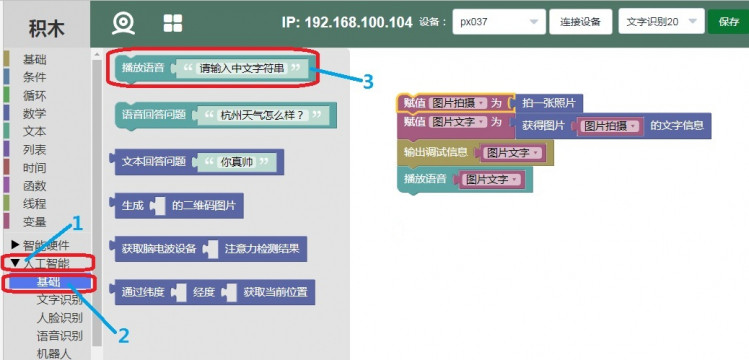Click the 基础 category khaki color swatch
The image size is (749, 360).
[x=6, y=59]
